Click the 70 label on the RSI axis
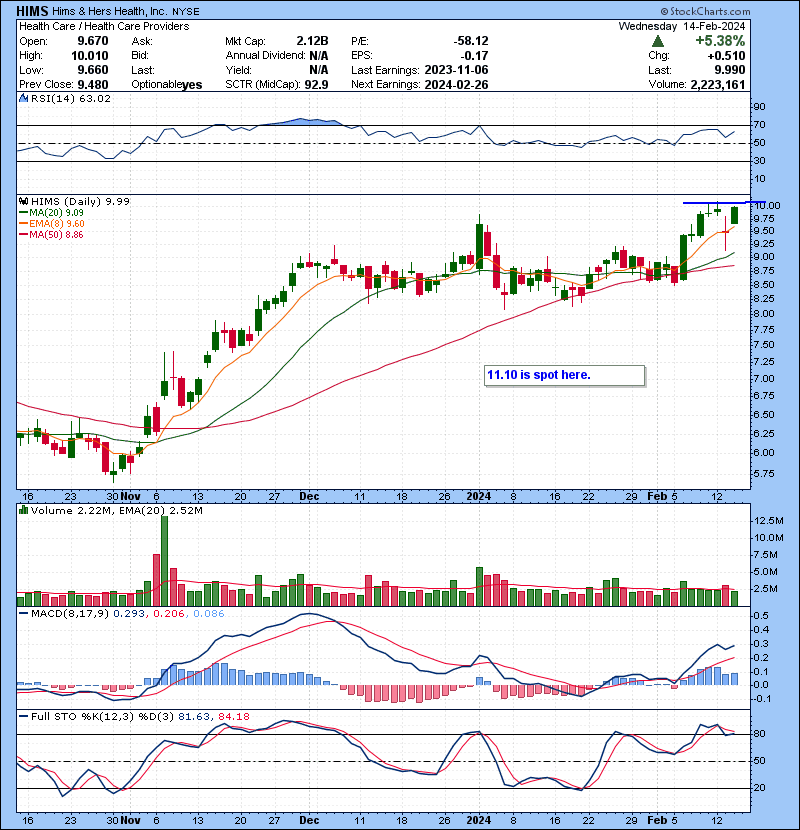The width and height of the screenshot is (800, 830). tap(760, 125)
